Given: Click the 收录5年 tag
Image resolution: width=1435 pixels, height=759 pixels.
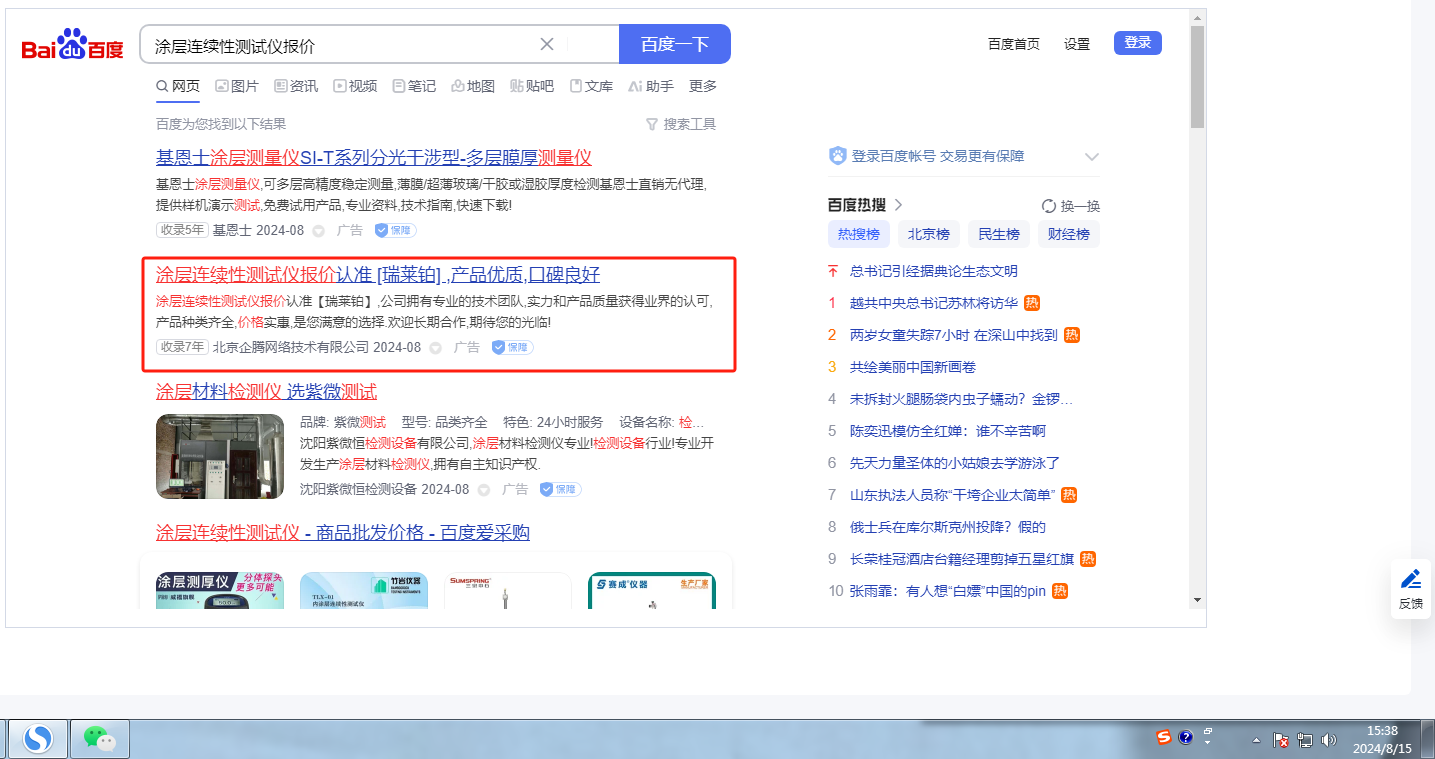Looking at the screenshot, I should click(x=182, y=230).
